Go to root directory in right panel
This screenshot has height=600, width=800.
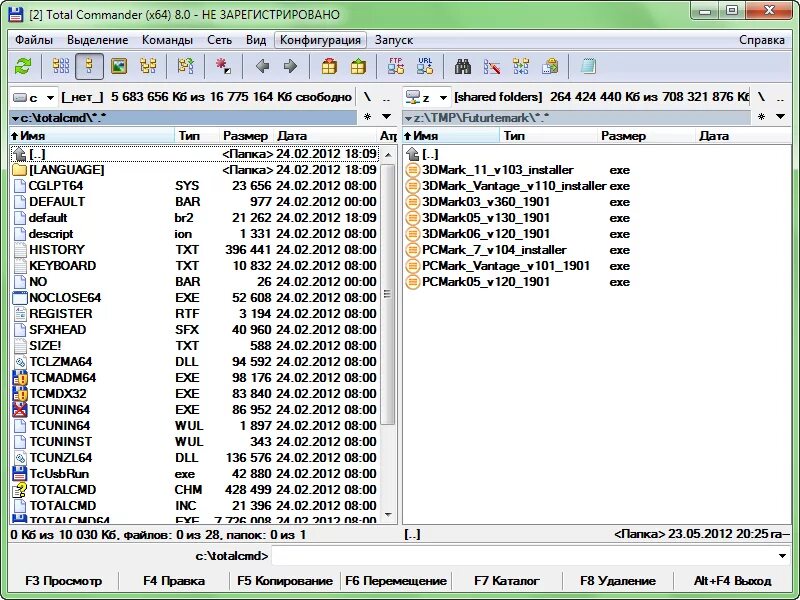[x=761, y=97]
